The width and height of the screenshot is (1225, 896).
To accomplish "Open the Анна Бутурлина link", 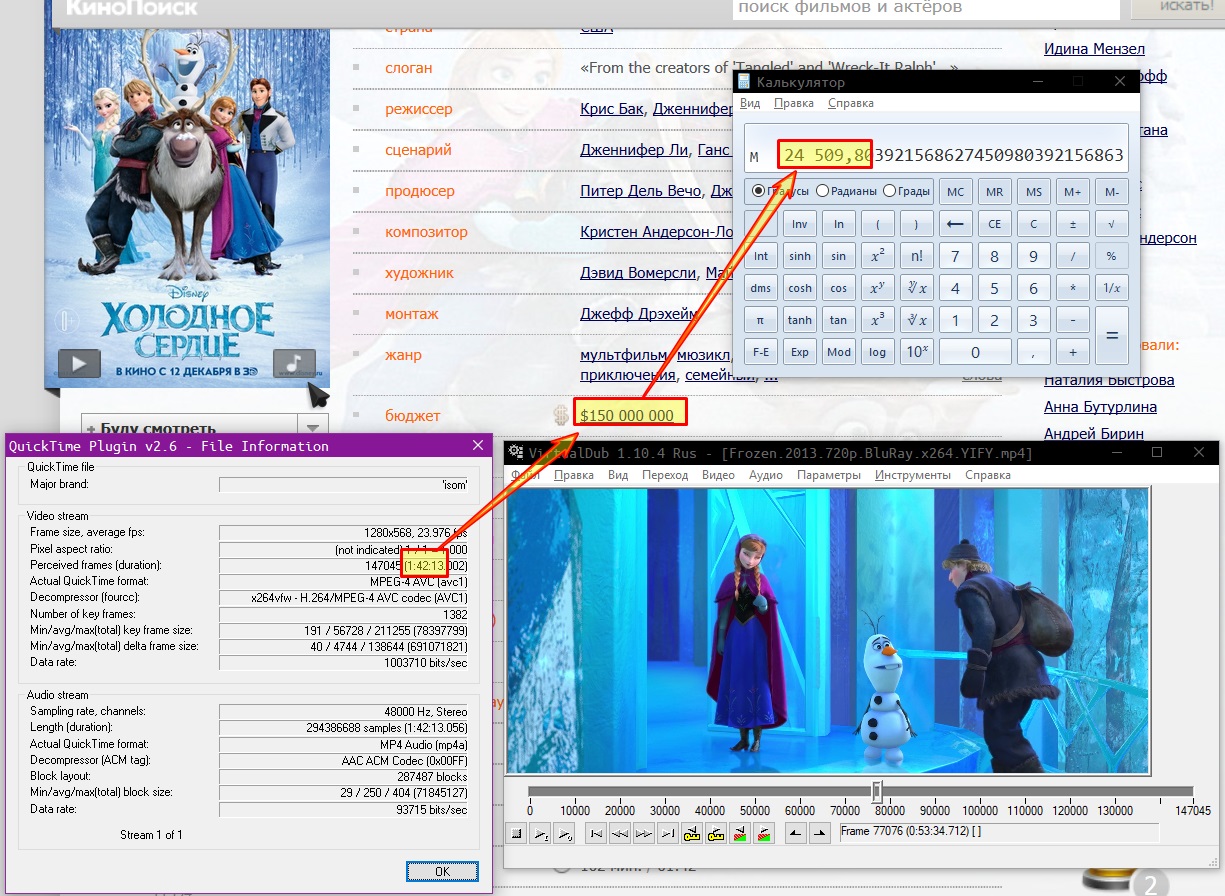I will point(1100,407).
